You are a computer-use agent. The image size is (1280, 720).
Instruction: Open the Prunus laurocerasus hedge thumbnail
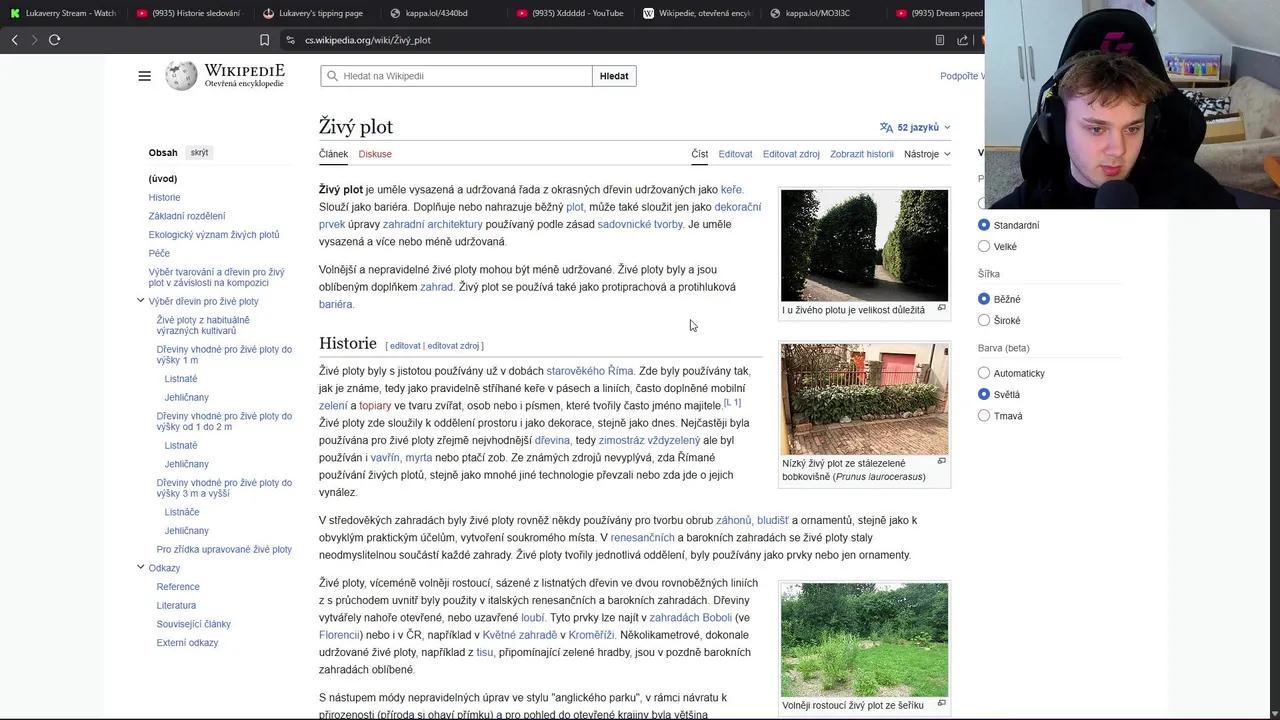(864, 399)
